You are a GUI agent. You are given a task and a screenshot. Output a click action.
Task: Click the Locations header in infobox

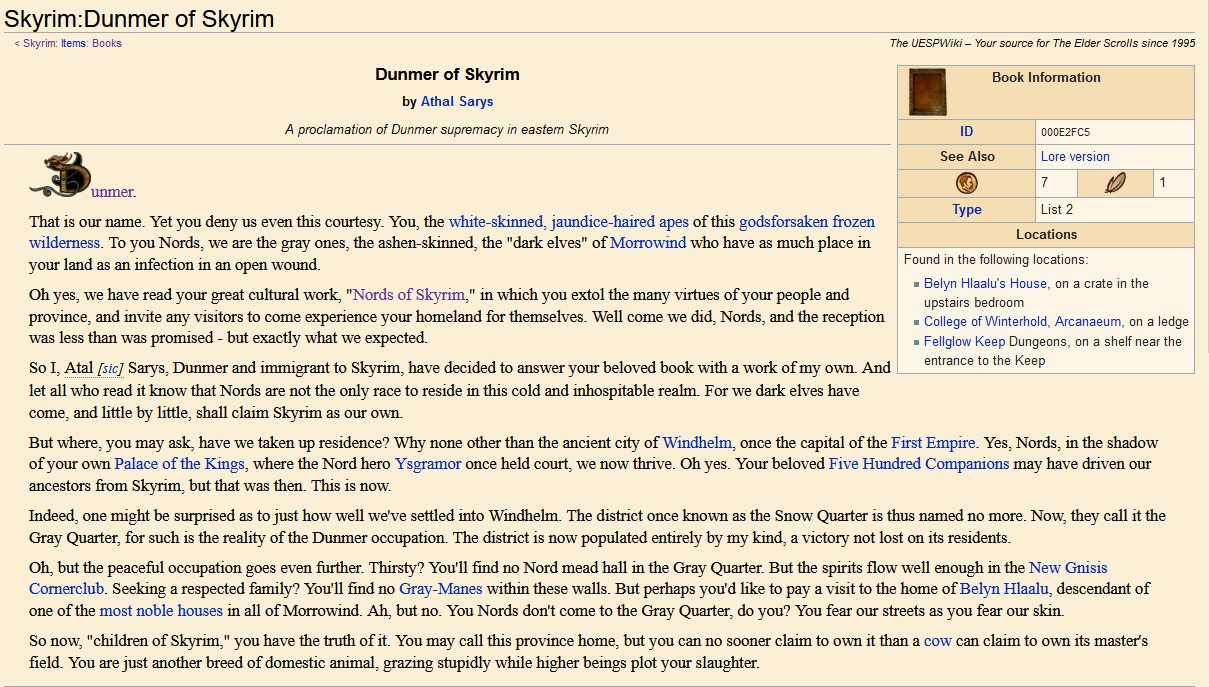click(1046, 235)
